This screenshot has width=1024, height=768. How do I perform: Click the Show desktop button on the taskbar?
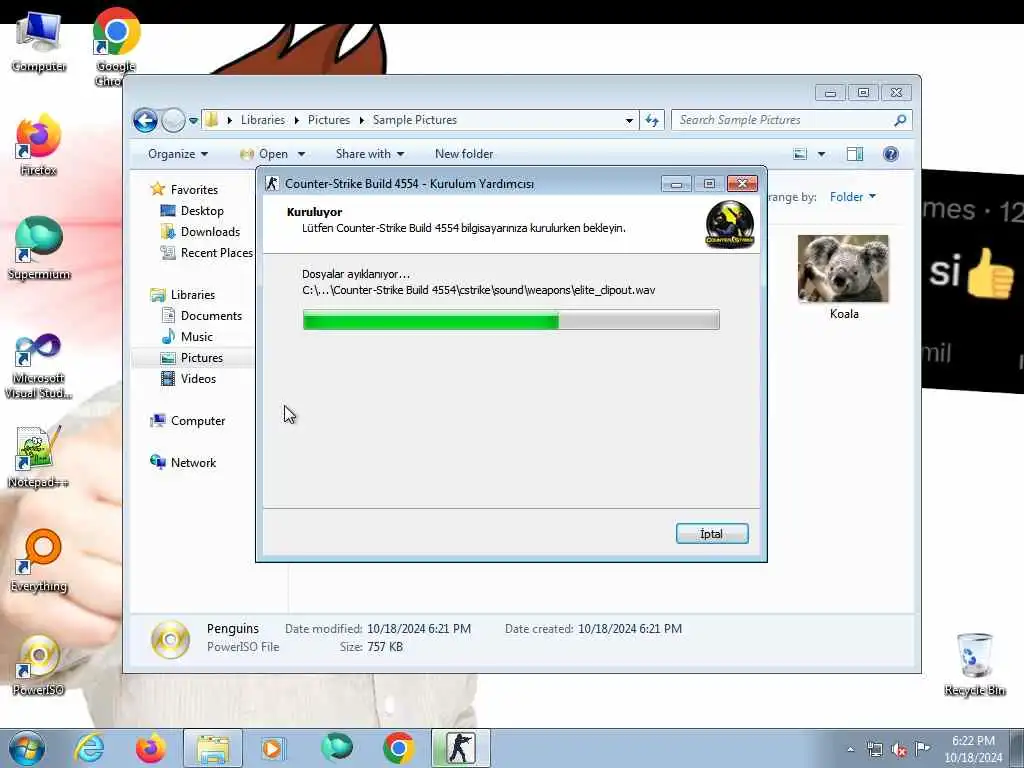pos(1017,748)
